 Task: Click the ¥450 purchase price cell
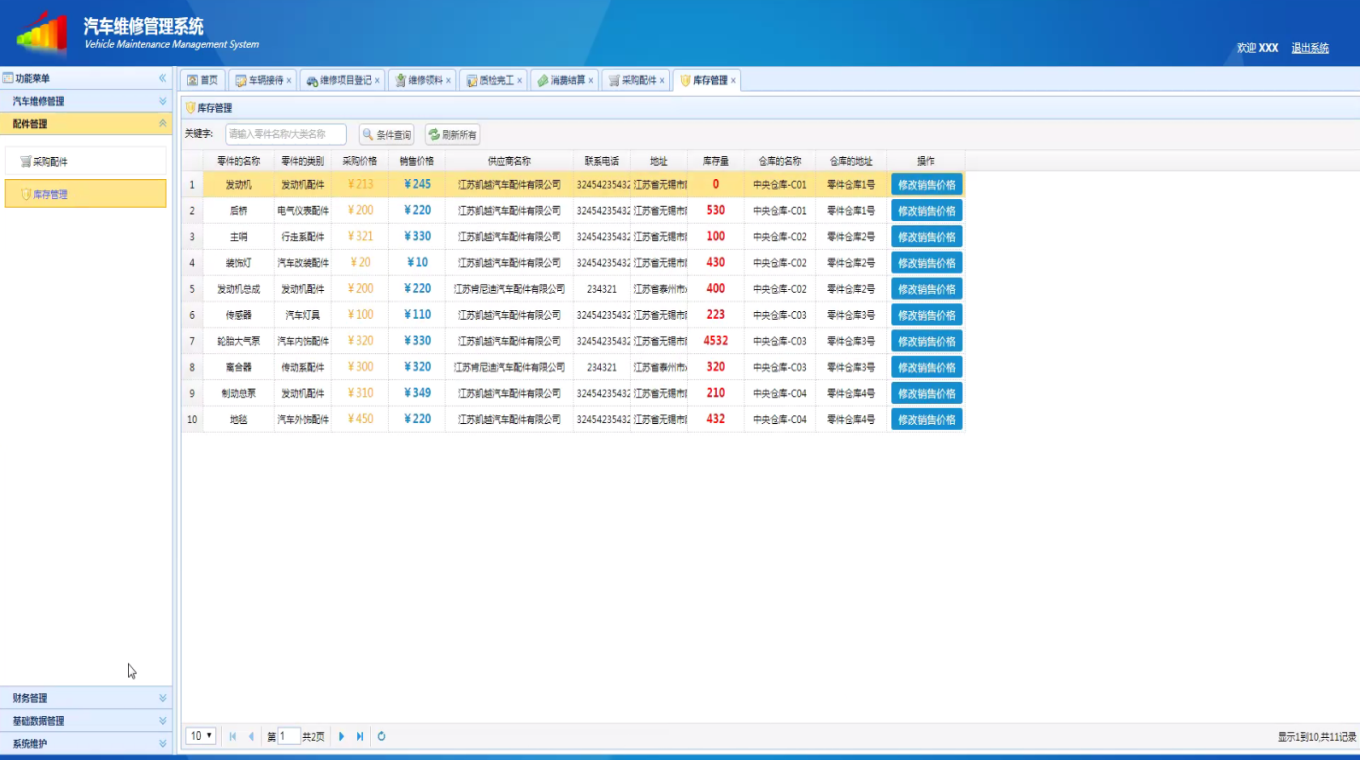pos(360,419)
